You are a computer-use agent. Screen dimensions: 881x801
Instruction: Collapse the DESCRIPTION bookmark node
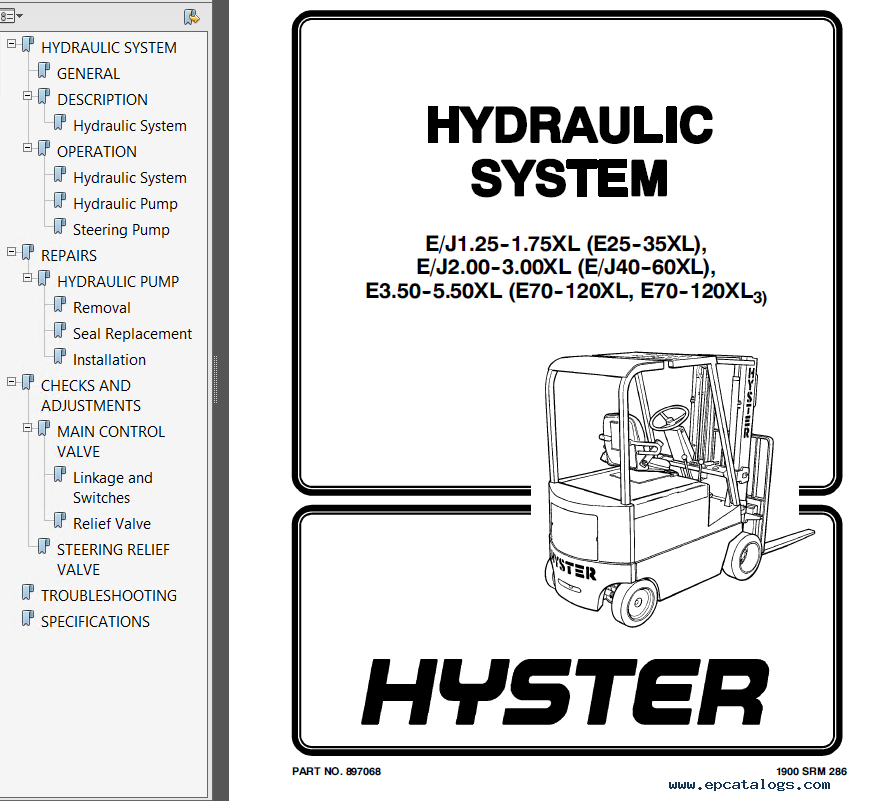click(27, 95)
